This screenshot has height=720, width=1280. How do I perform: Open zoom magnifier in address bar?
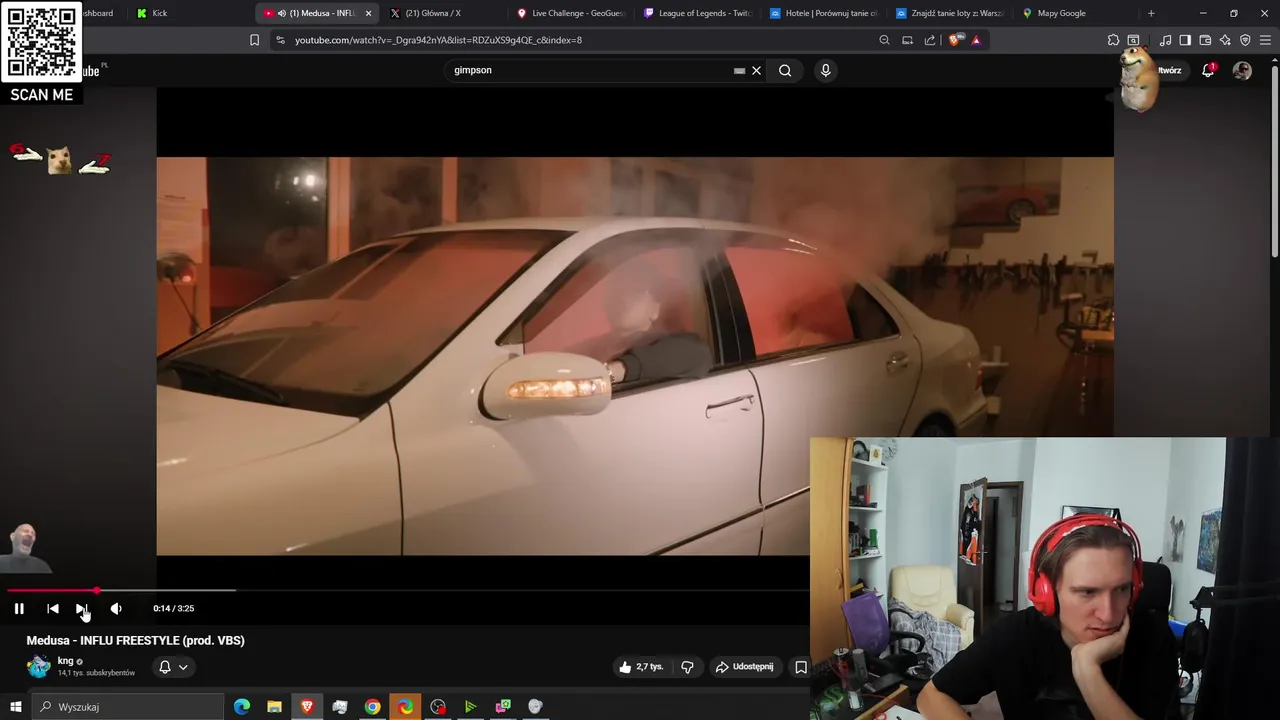pos(884,40)
